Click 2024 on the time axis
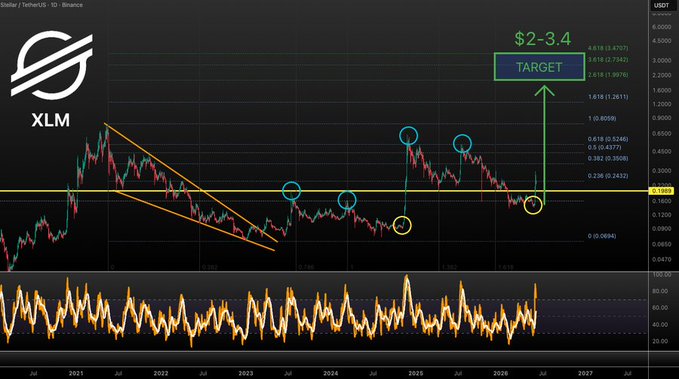 (x=330, y=373)
